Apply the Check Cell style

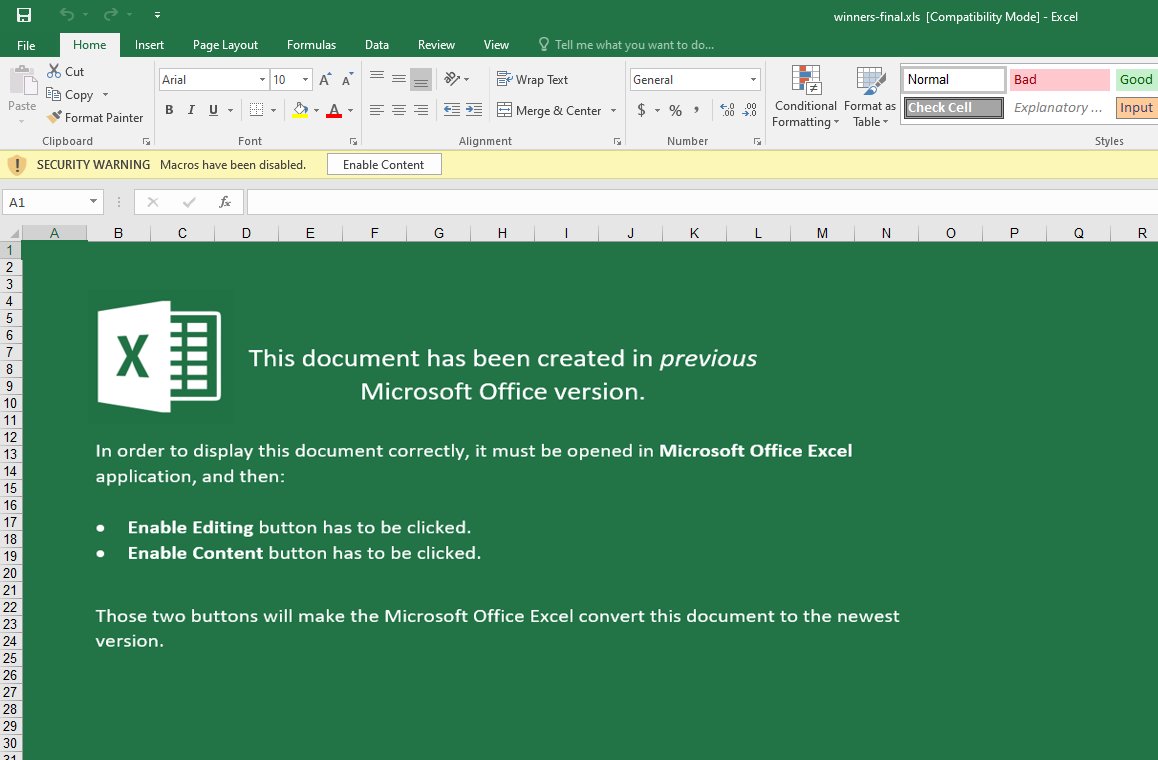[x=954, y=107]
